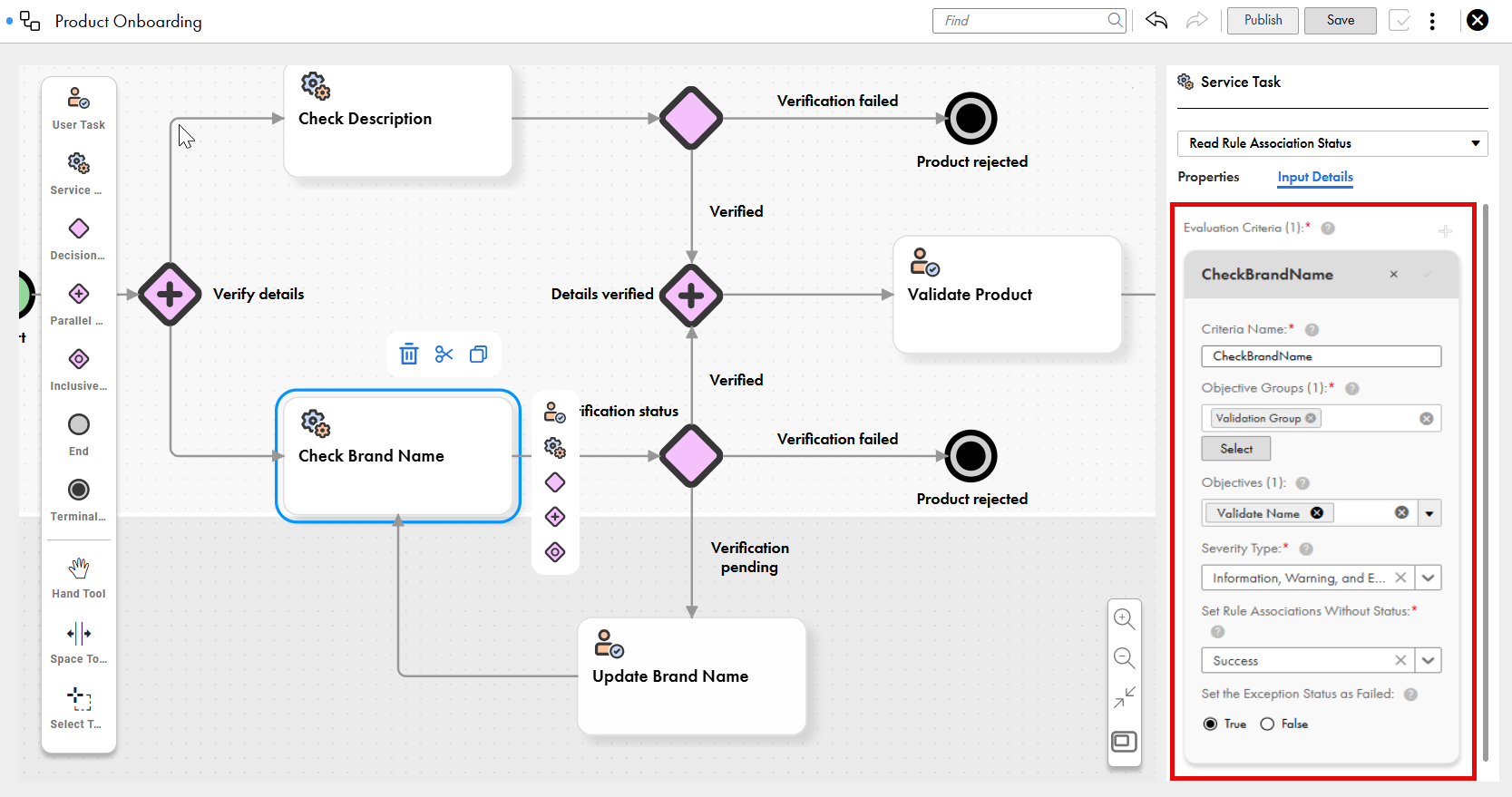Image resolution: width=1512 pixels, height=797 pixels.
Task: Open the more options kebab menu
Action: 1432,21
